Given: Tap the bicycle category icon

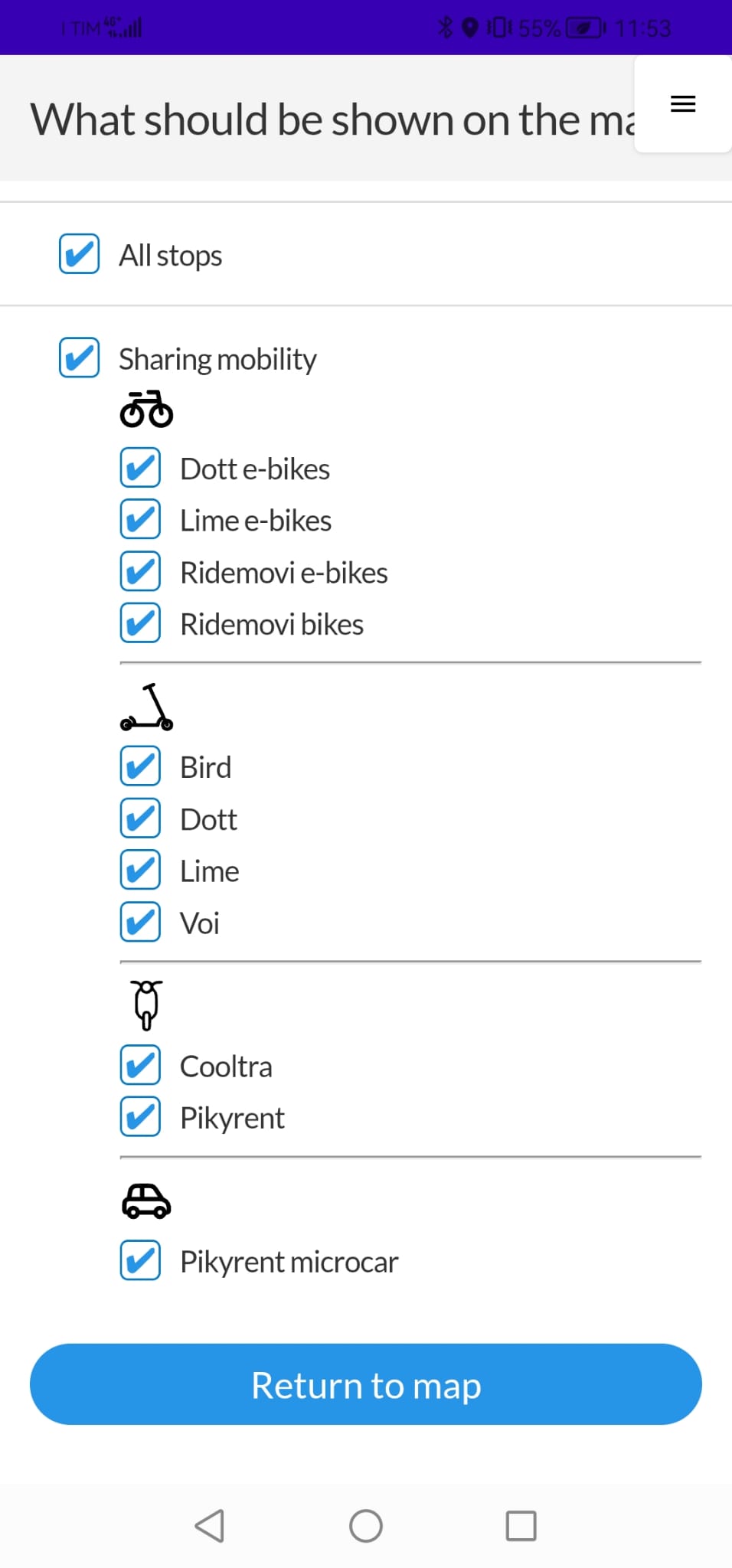Looking at the screenshot, I should 146,409.
